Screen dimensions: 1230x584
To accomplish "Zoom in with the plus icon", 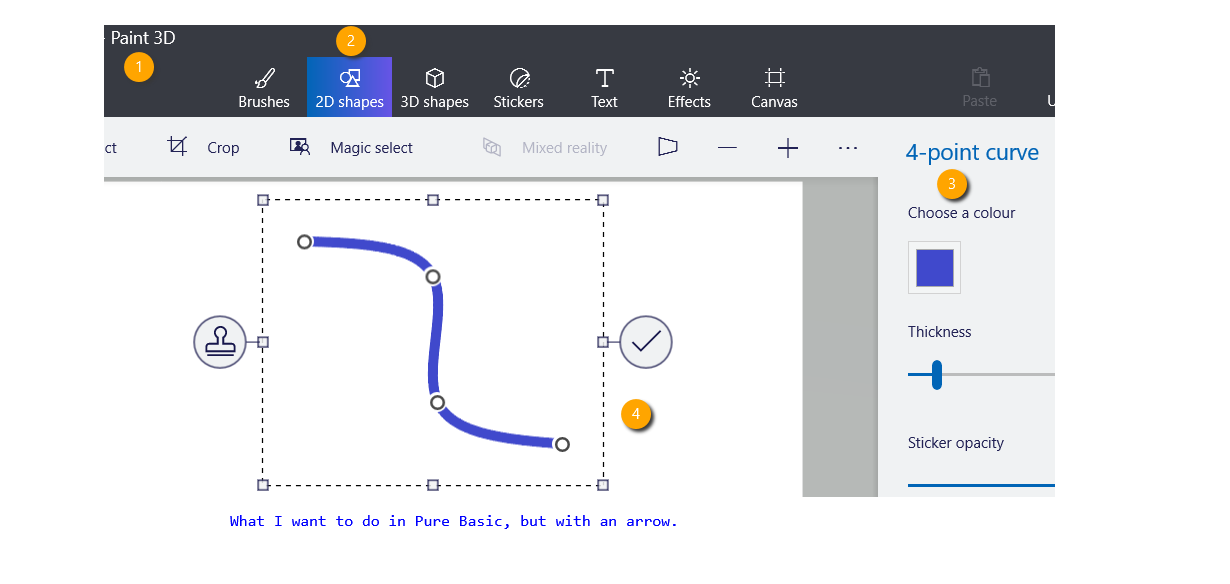I will (788, 148).
